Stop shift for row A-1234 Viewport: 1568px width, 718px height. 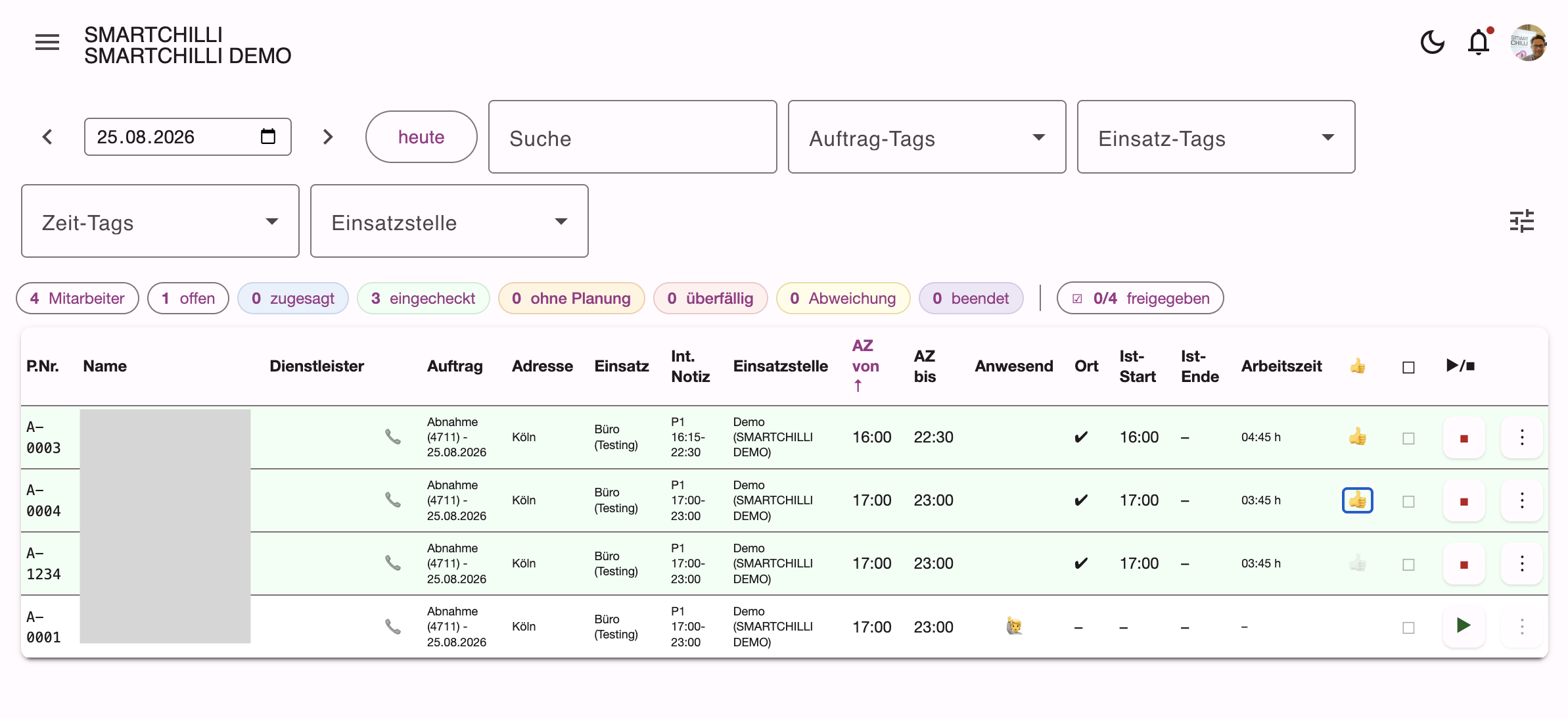(1464, 563)
